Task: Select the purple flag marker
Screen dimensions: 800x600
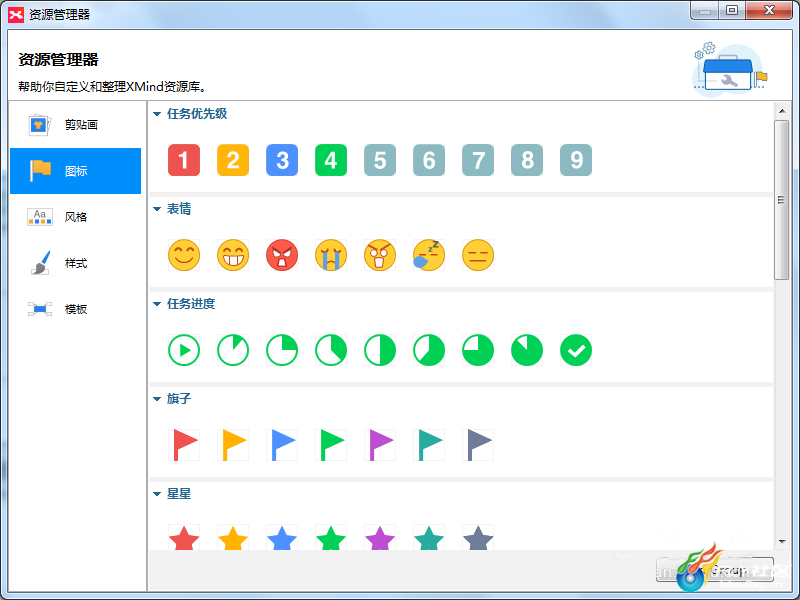Action: 380,445
